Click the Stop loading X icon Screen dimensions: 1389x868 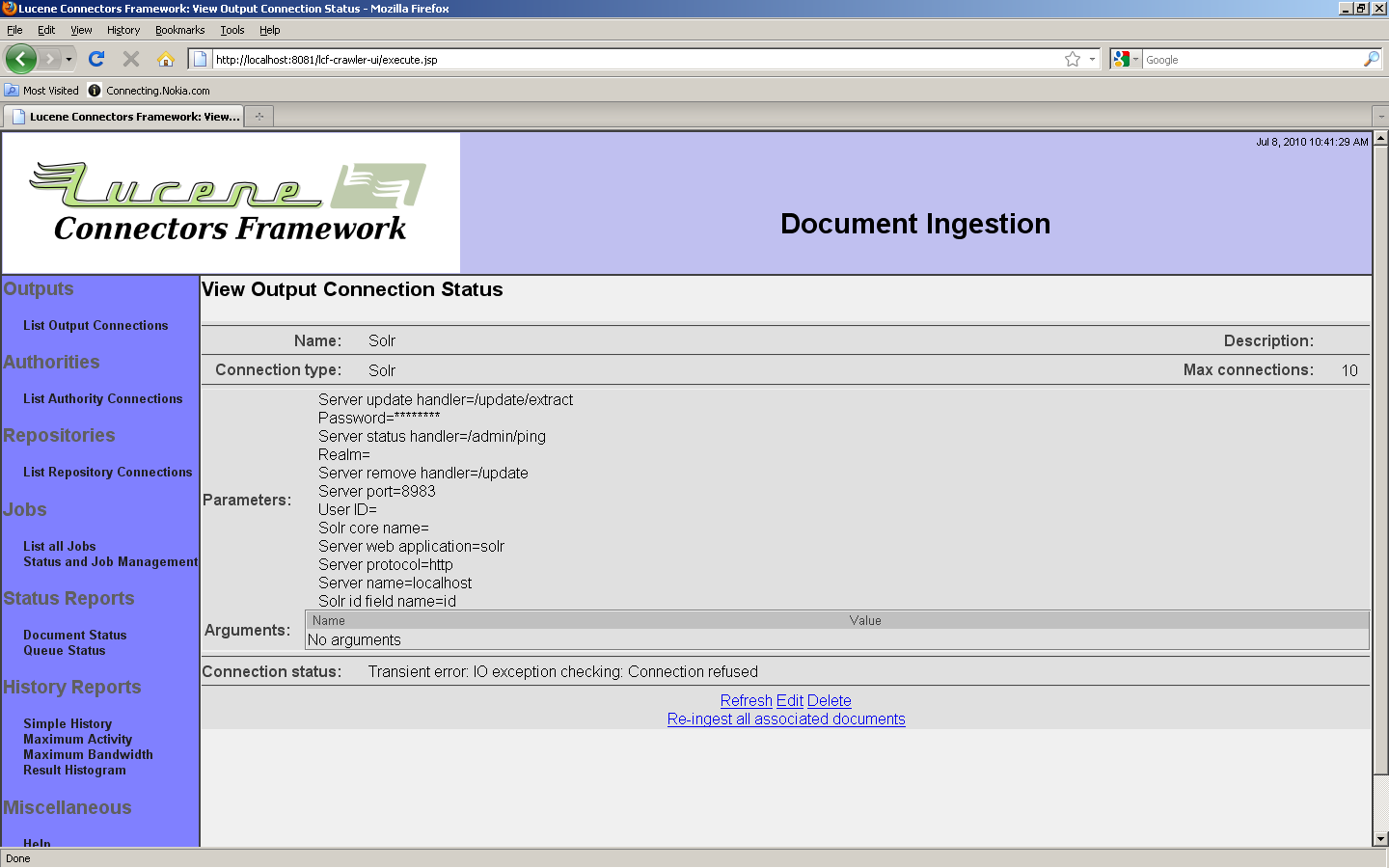(131, 59)
